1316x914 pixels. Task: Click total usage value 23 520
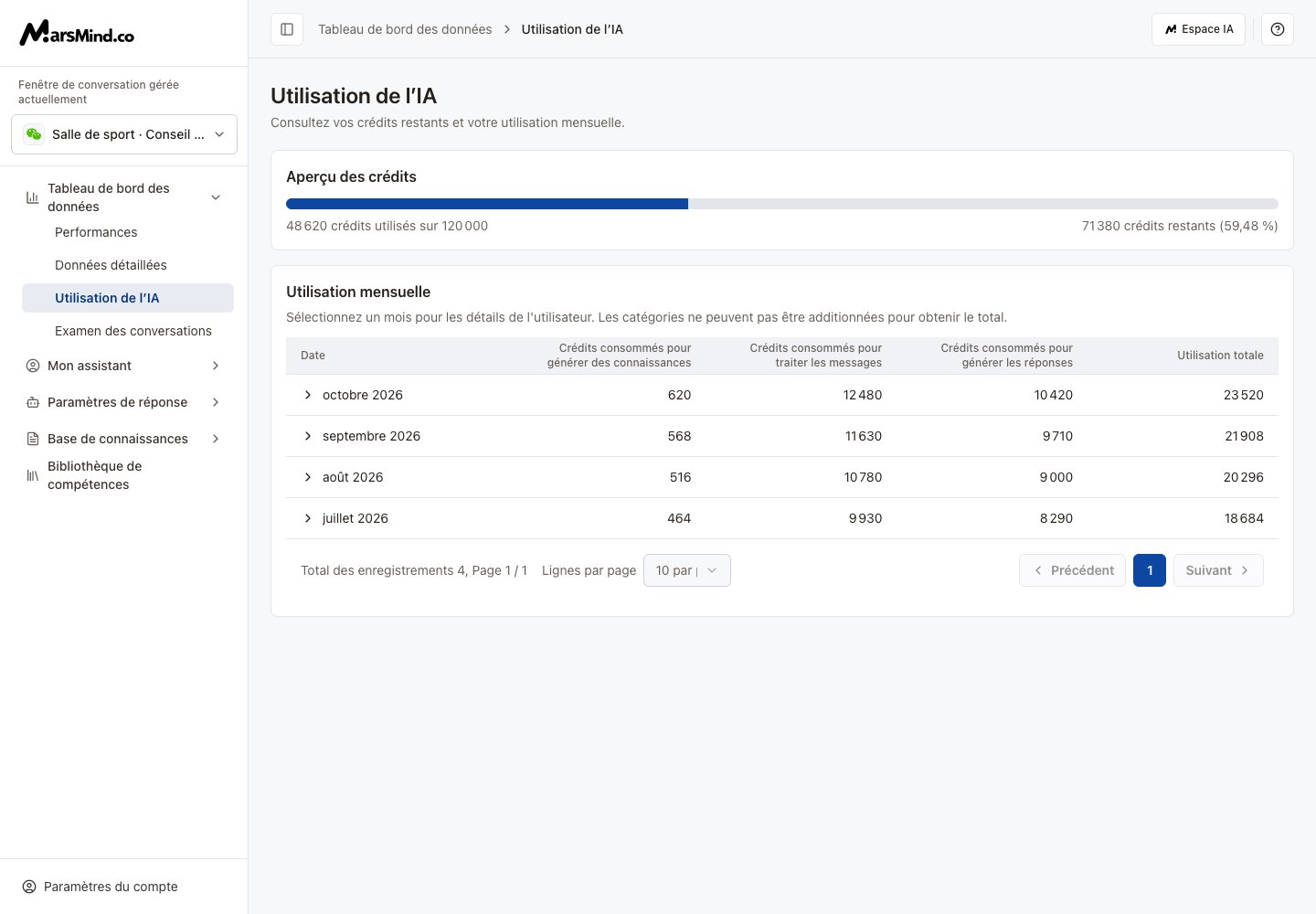click(x=1244, y=395)
